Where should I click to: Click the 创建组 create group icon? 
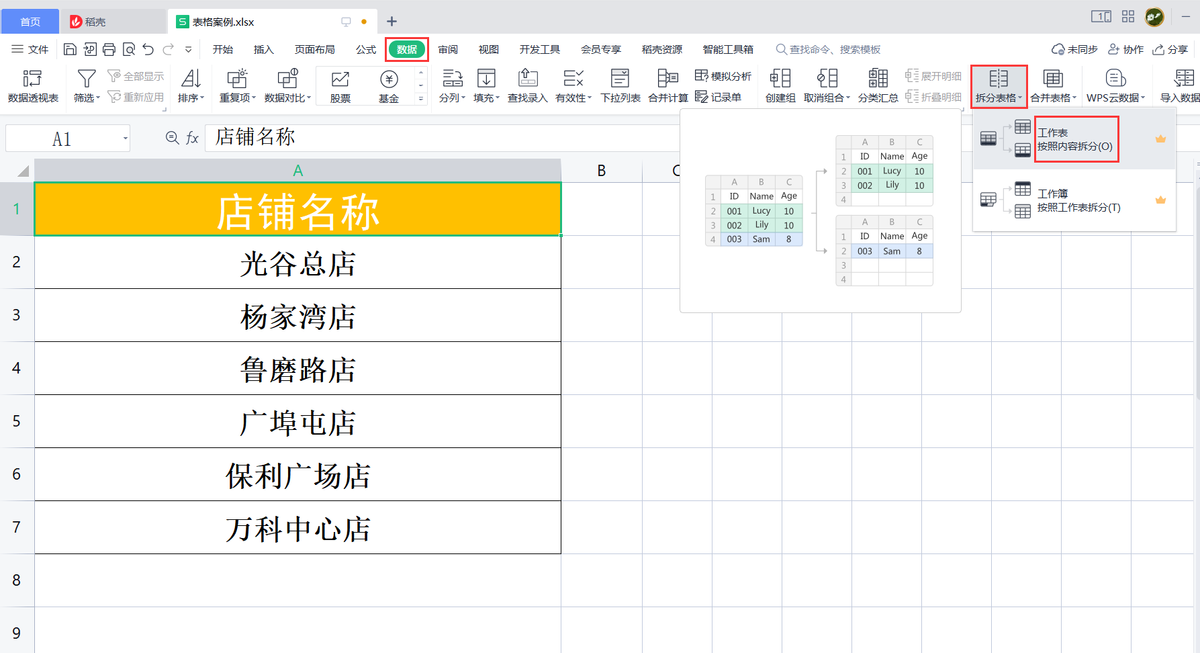780,78
